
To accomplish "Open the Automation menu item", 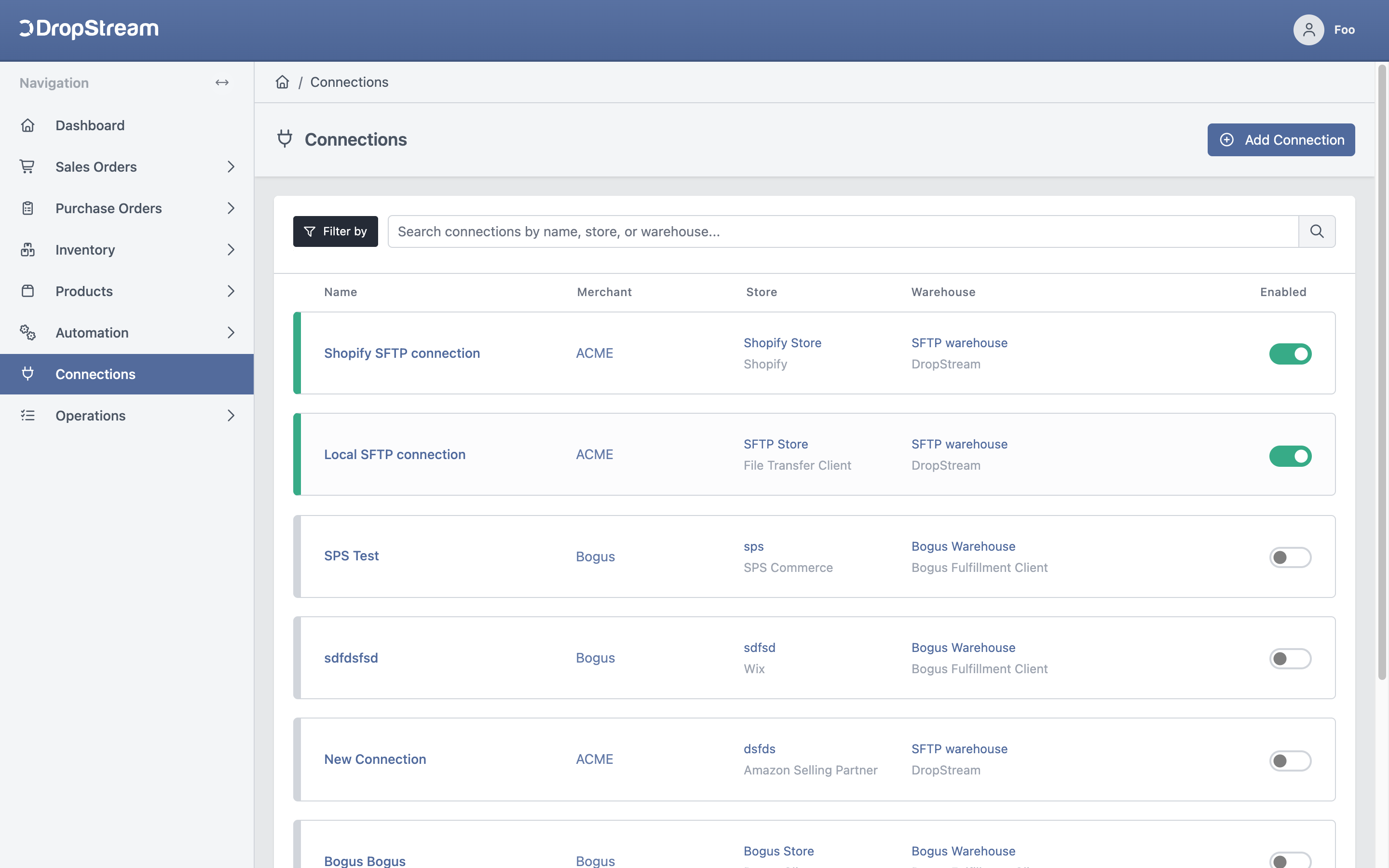I will click(x=127, y=332).
